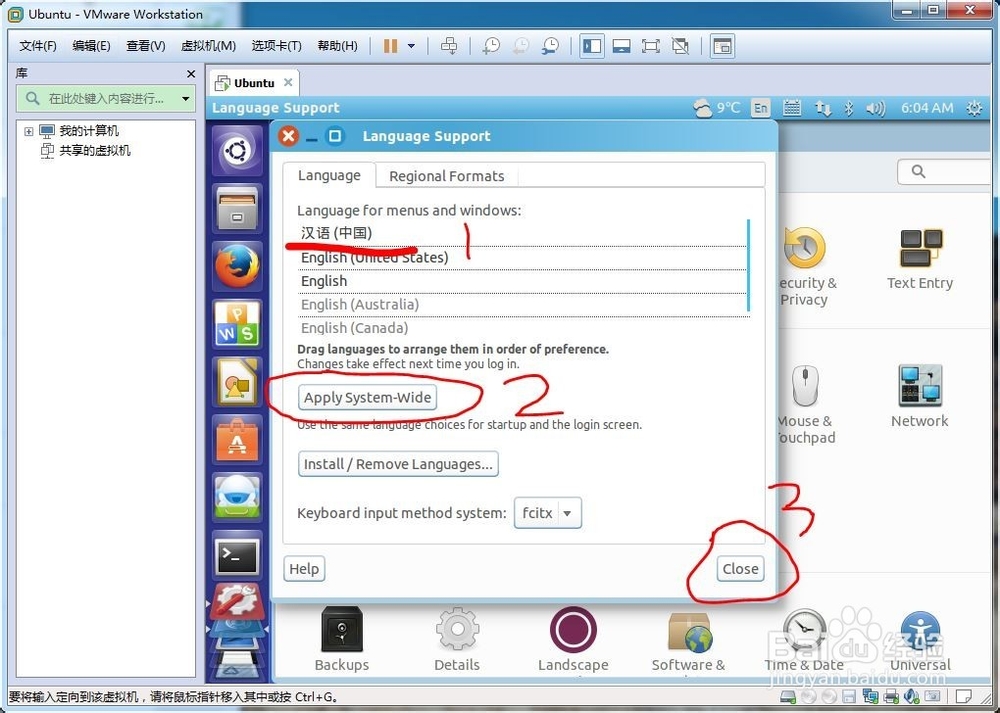Select the Ubuntu VM tab
The height and width of the screenshot is (713, 1000).
point(254,83)
